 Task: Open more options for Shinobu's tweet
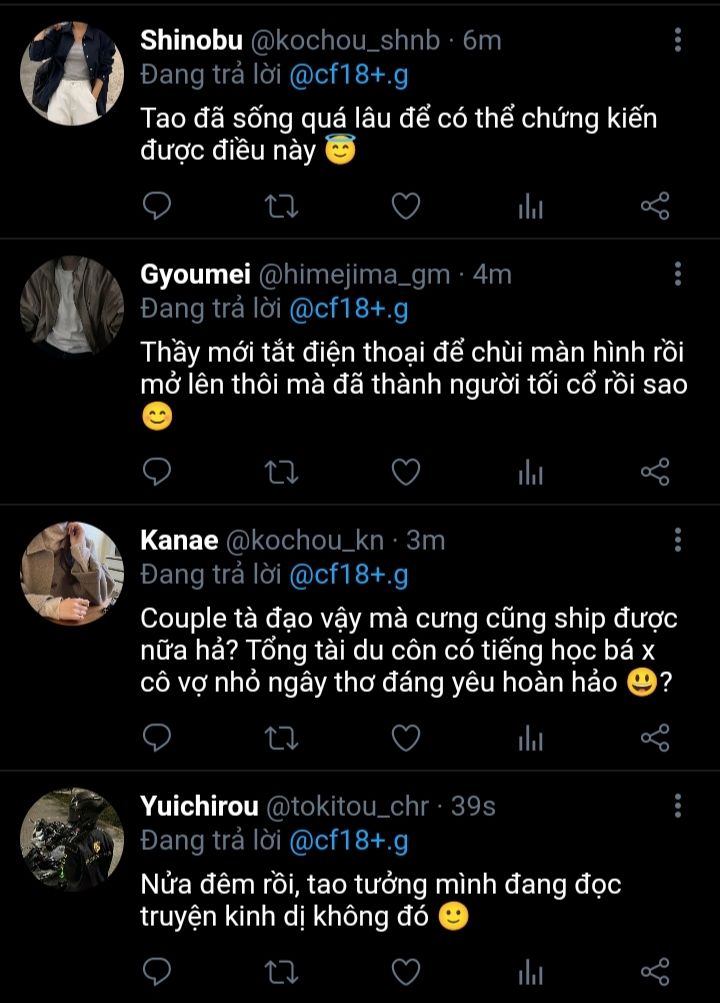point(678,40)
